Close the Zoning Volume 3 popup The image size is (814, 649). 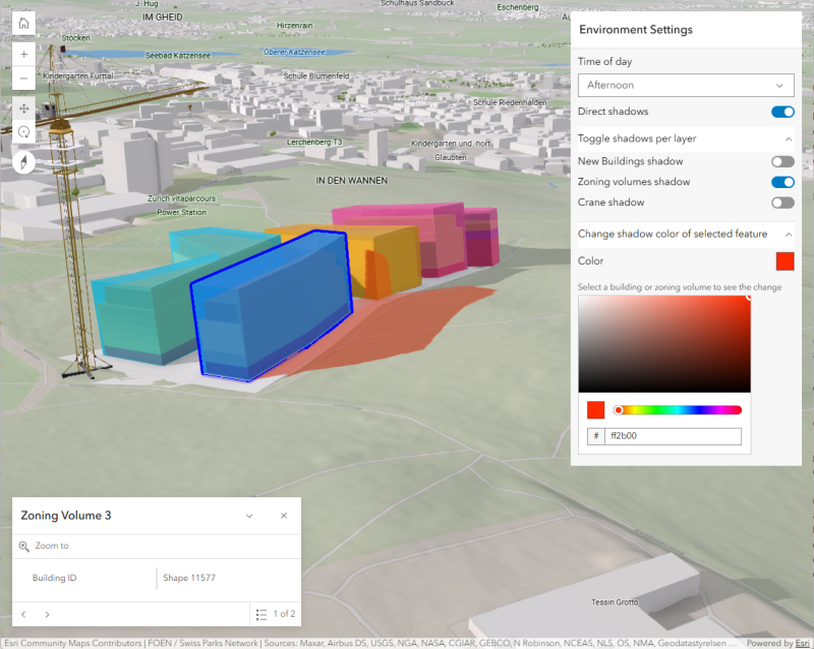click(x=284, y=516)
